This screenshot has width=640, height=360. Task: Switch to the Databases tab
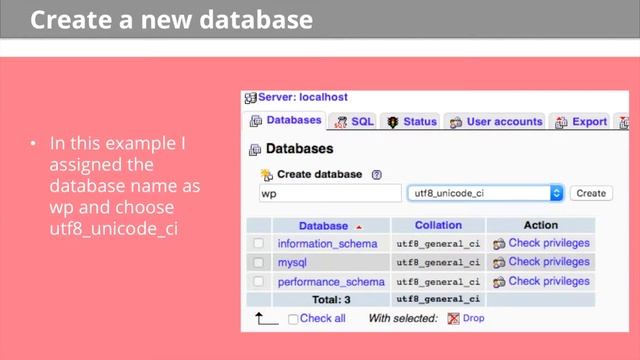click(x=285, y=120)
